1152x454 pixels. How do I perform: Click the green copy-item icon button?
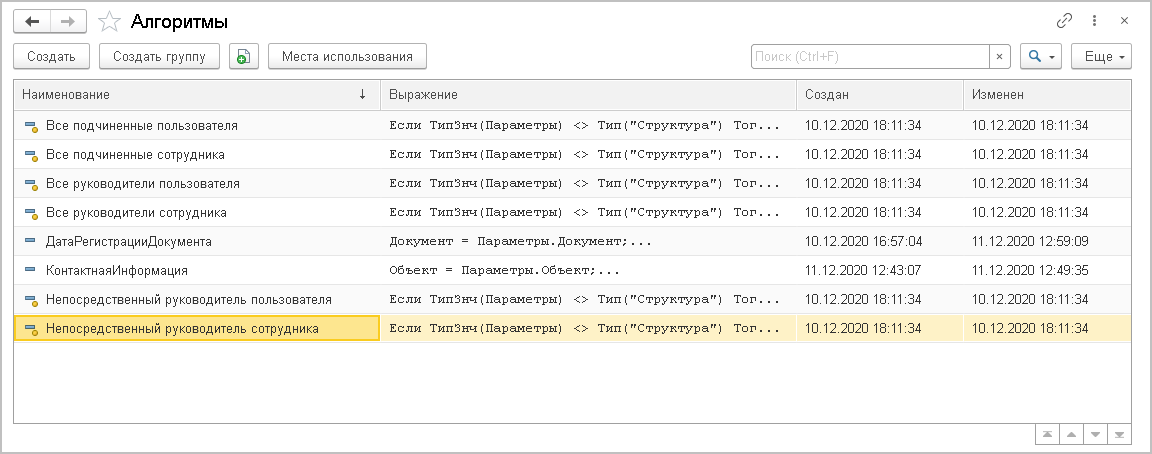244,56
